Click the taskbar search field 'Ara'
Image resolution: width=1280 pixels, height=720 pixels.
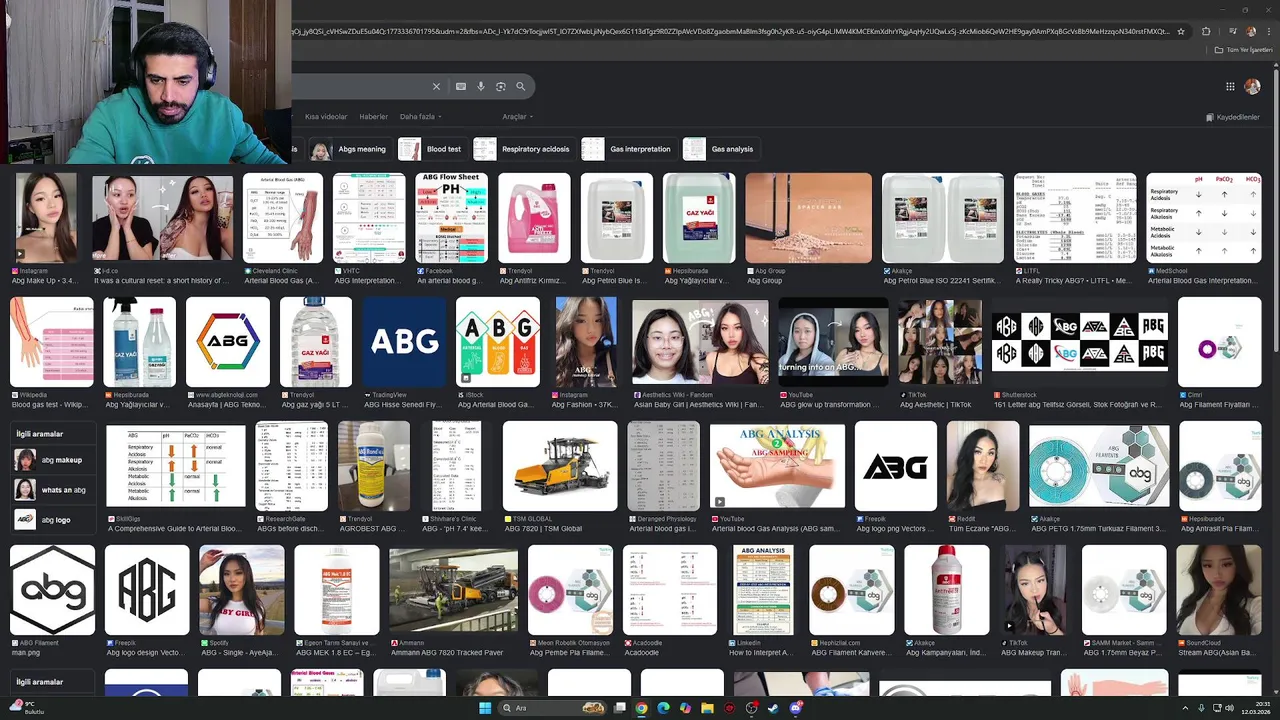pyautogui.click(x=553, y=708)
